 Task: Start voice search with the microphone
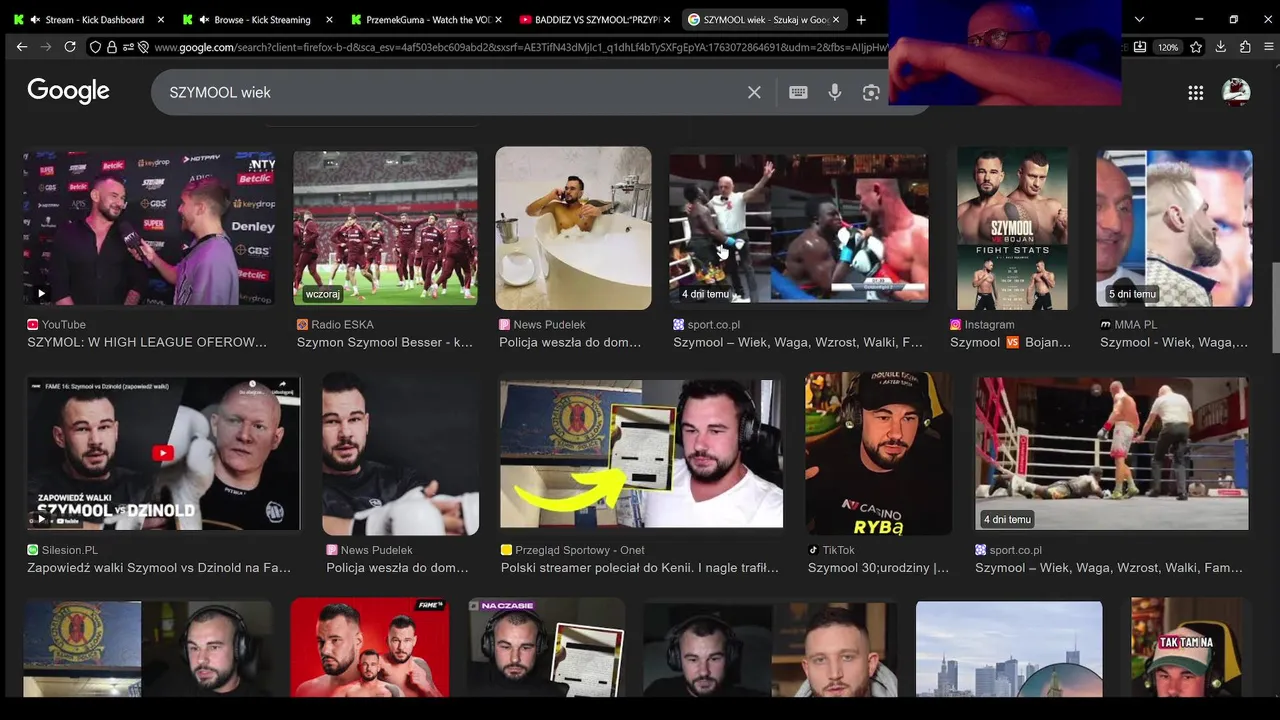coord(835,92)
